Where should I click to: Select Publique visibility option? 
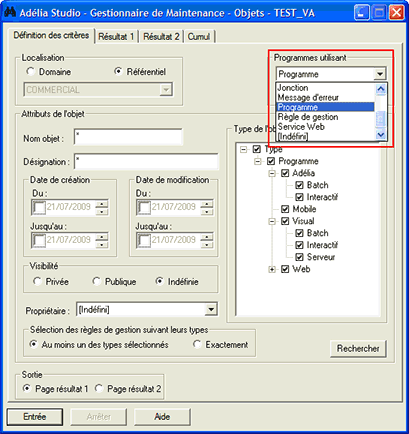tap(97, 281)
